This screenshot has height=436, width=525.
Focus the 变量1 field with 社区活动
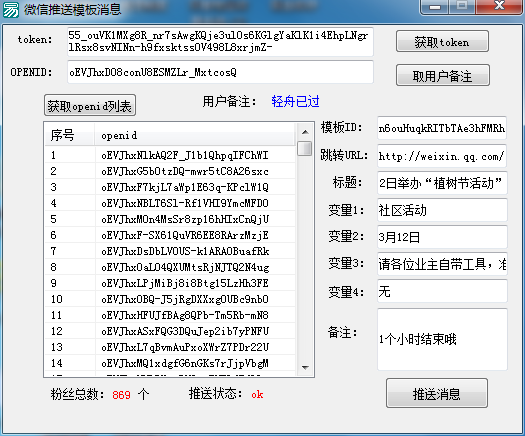442,210
